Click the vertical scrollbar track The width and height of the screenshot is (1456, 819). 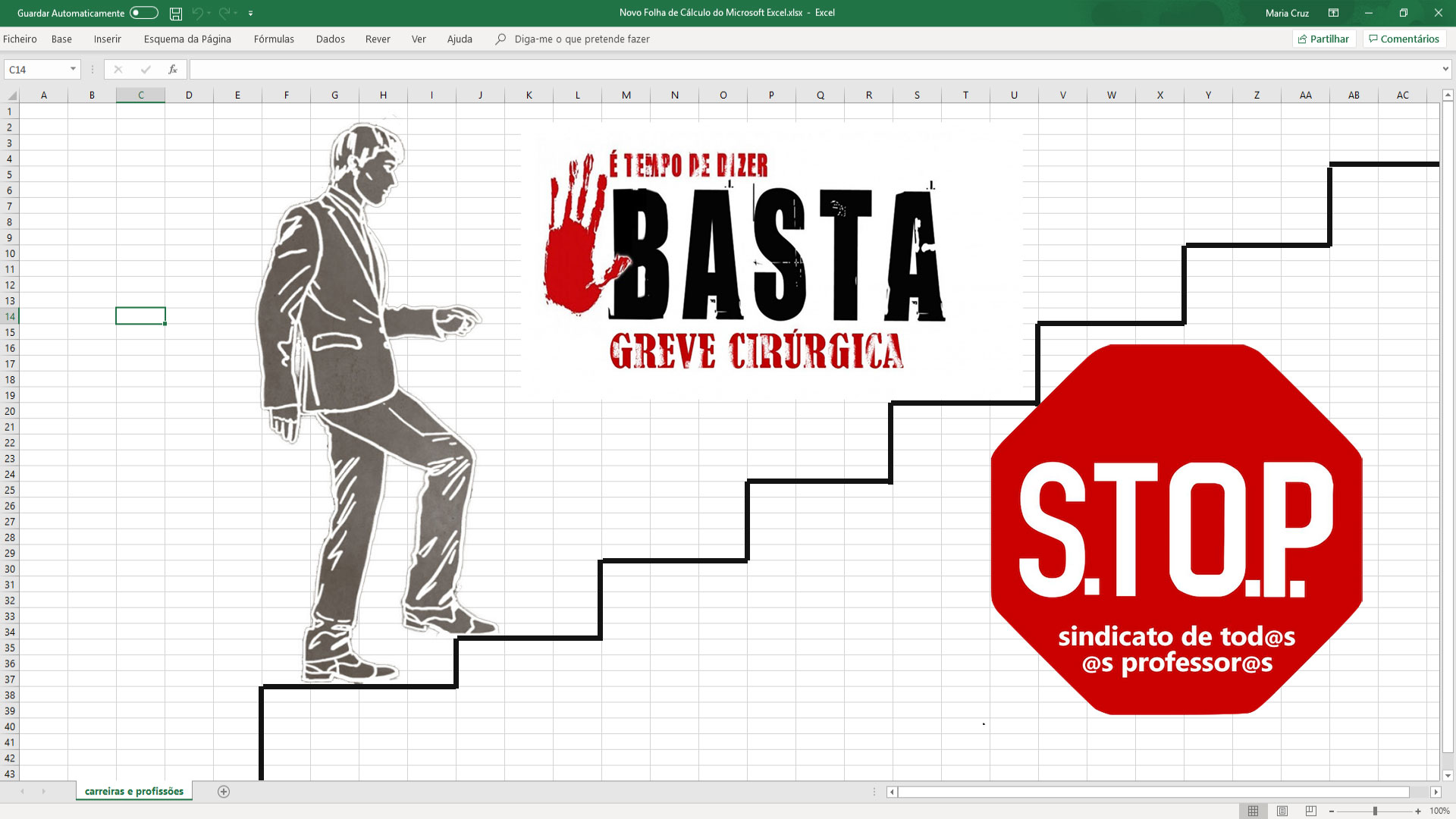pyautogui.click(x=1448, y=435)
